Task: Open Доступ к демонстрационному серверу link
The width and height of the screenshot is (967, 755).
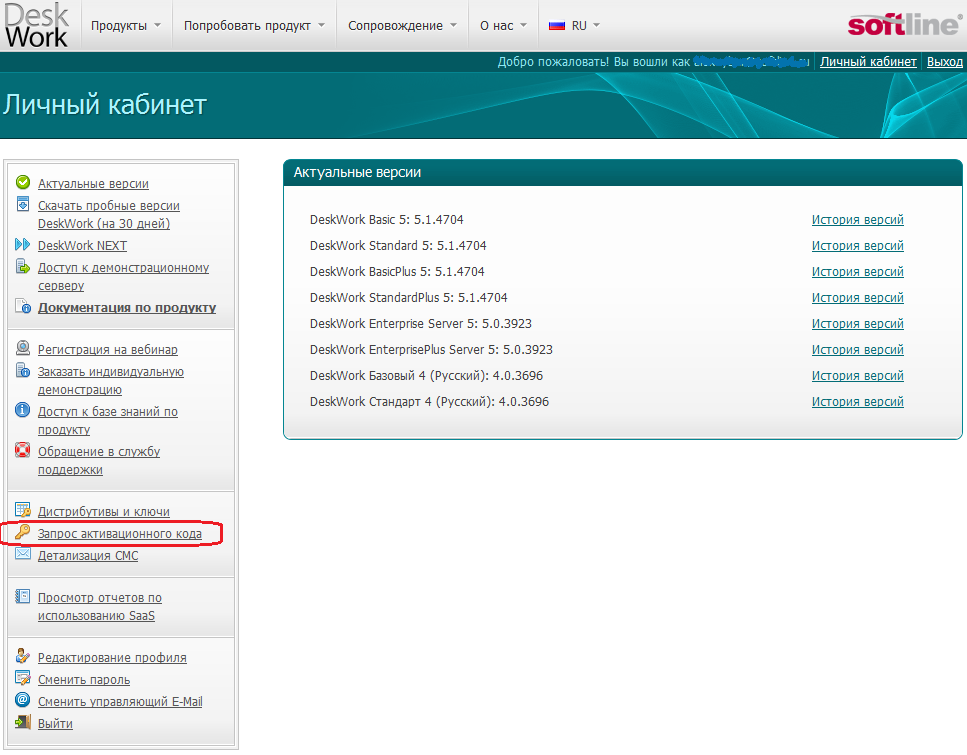Action: [x=123, y=276]
